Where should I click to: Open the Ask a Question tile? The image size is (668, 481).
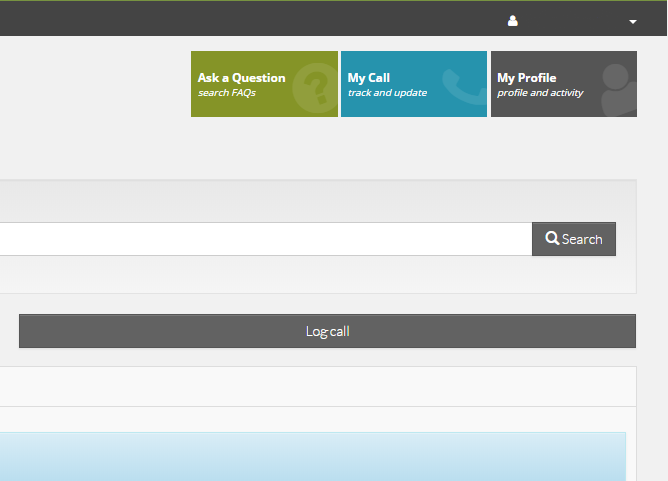point(264,84)
